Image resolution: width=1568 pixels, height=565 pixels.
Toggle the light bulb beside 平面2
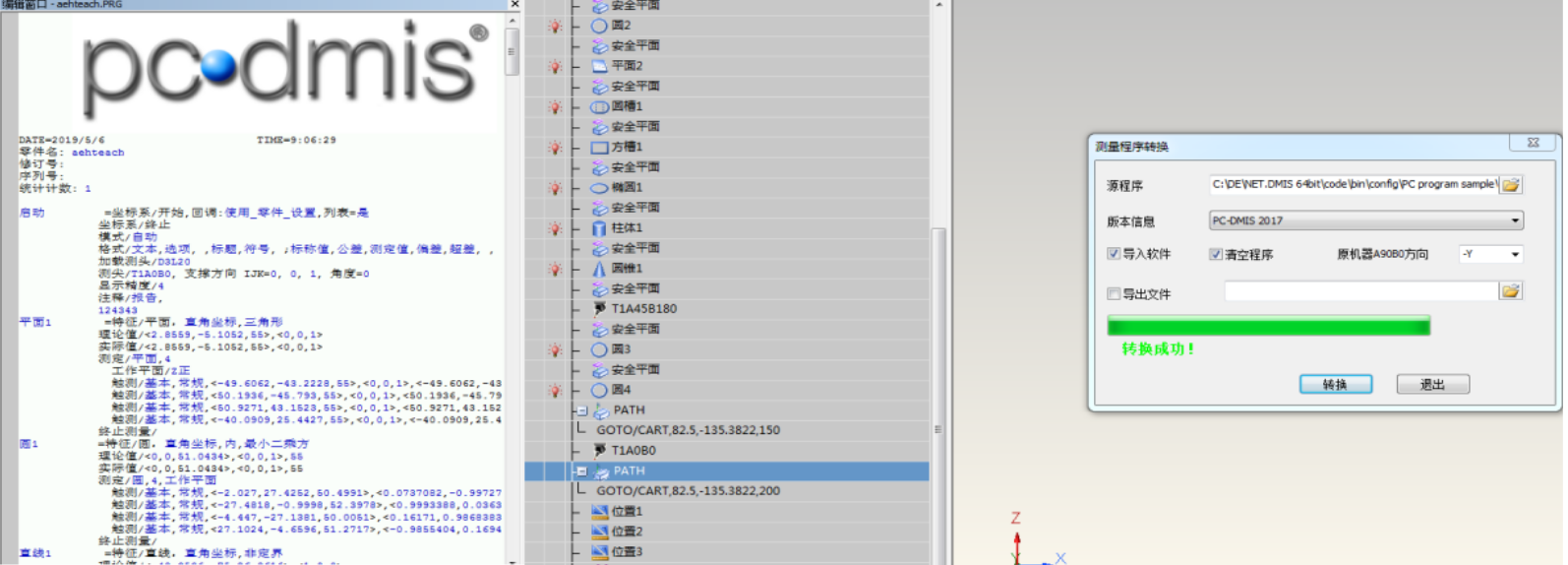556,66
